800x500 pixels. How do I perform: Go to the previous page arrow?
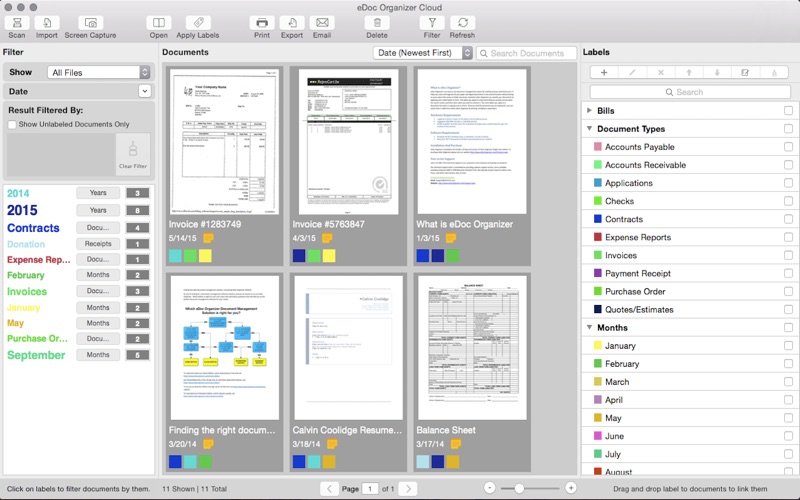pos(329,489)
